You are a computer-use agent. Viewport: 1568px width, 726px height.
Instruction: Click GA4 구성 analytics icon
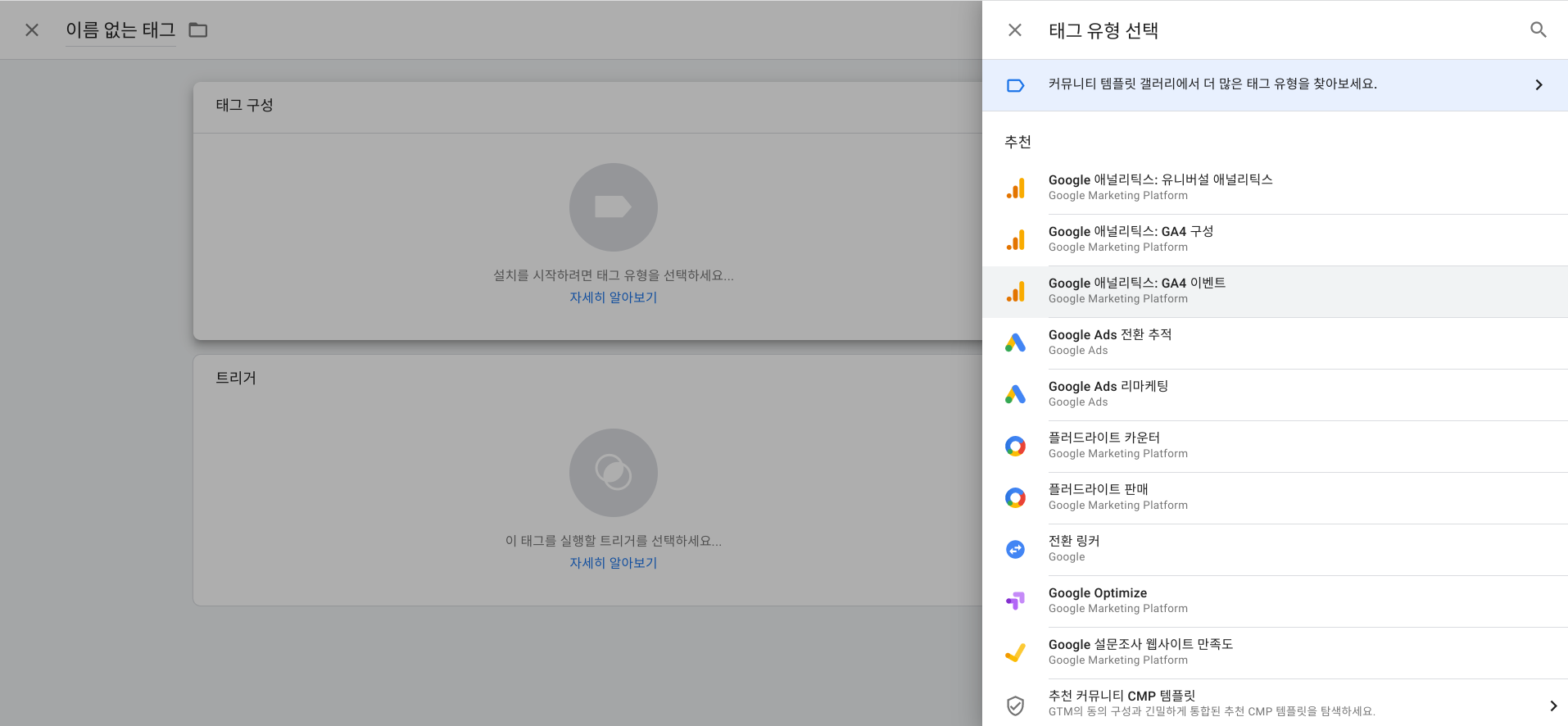point(1016,240)
